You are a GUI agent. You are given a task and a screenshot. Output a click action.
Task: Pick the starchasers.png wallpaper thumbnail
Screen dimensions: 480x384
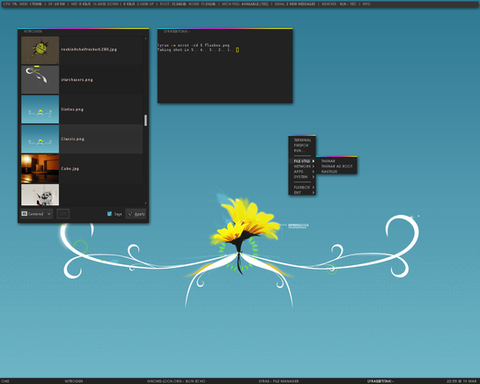[40, 80]
